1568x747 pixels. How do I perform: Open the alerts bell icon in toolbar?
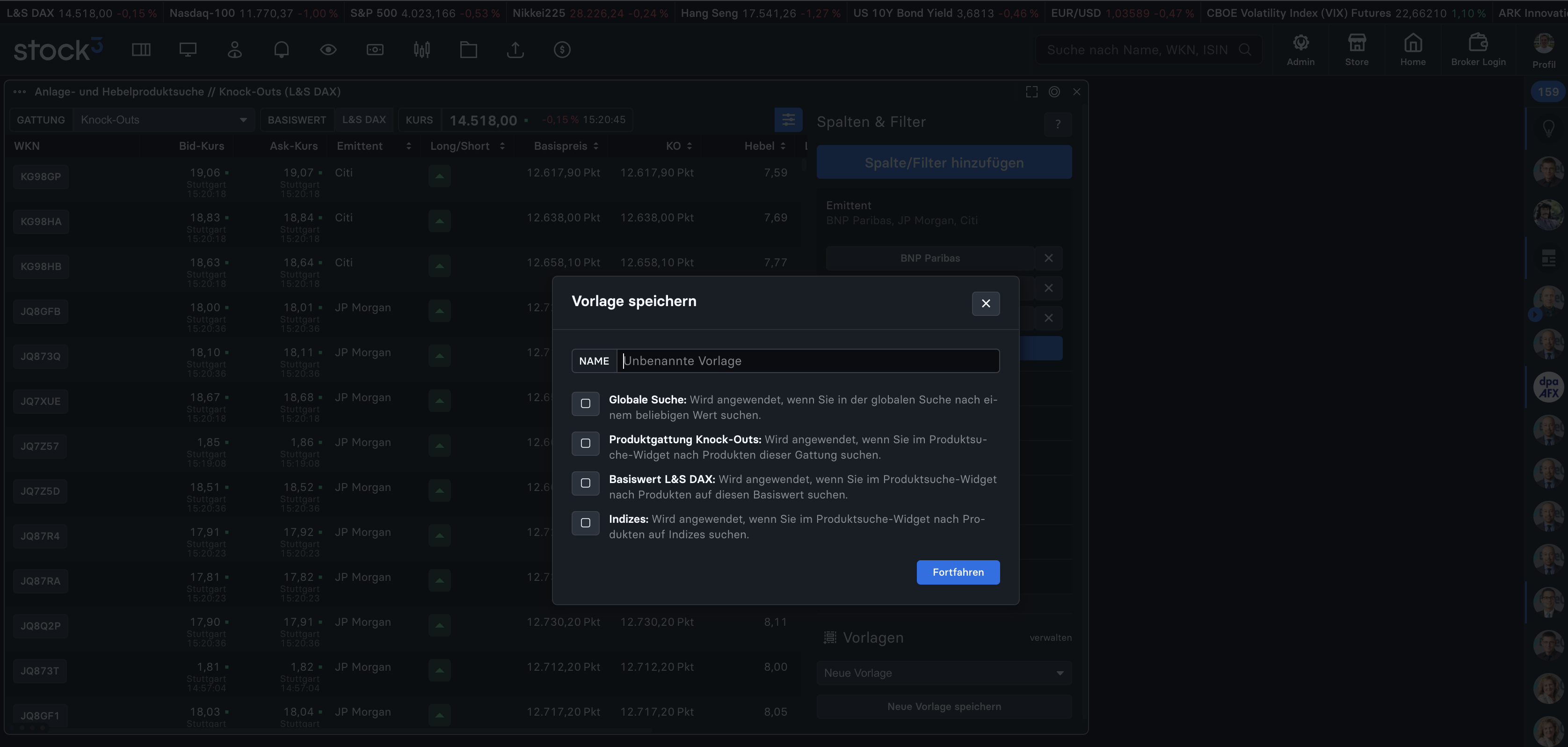click(281, 50)
